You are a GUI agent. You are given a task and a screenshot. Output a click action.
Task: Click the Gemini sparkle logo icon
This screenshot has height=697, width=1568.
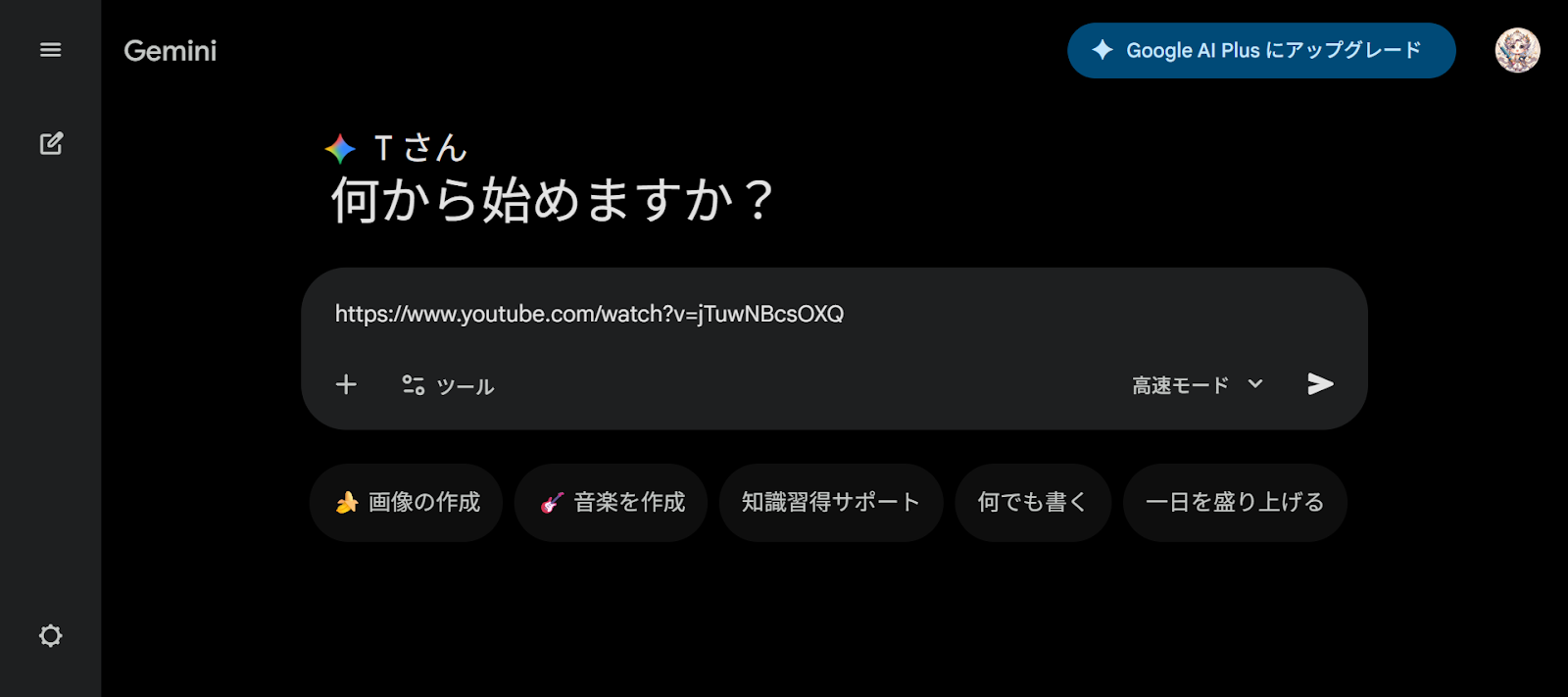click(340, 149)
